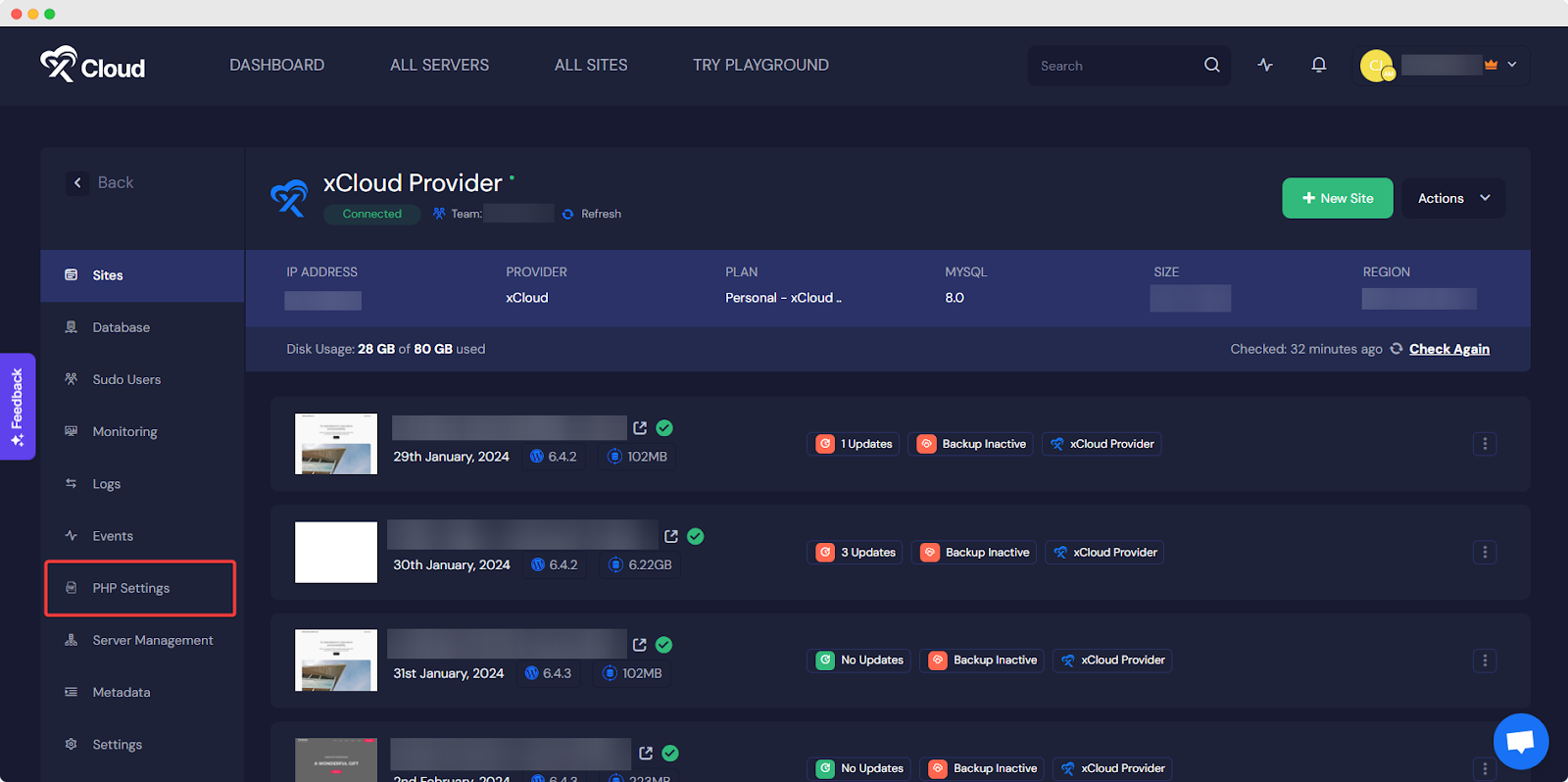This screenshot has width=1568, height=782.
Task: Click the notification bell icon
Action: 1318,65
